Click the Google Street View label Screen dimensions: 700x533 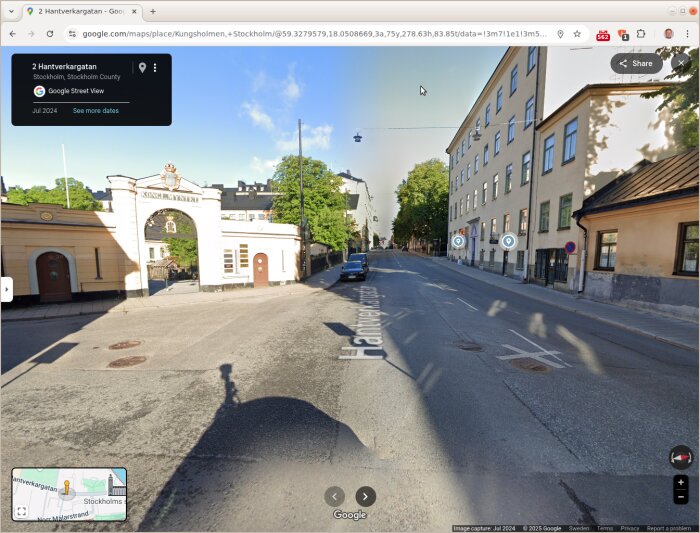coord(76,91)
